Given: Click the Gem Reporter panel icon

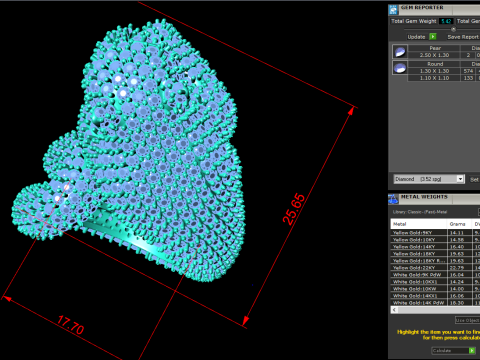Looking at the screenshot, I should click(394, 10).
